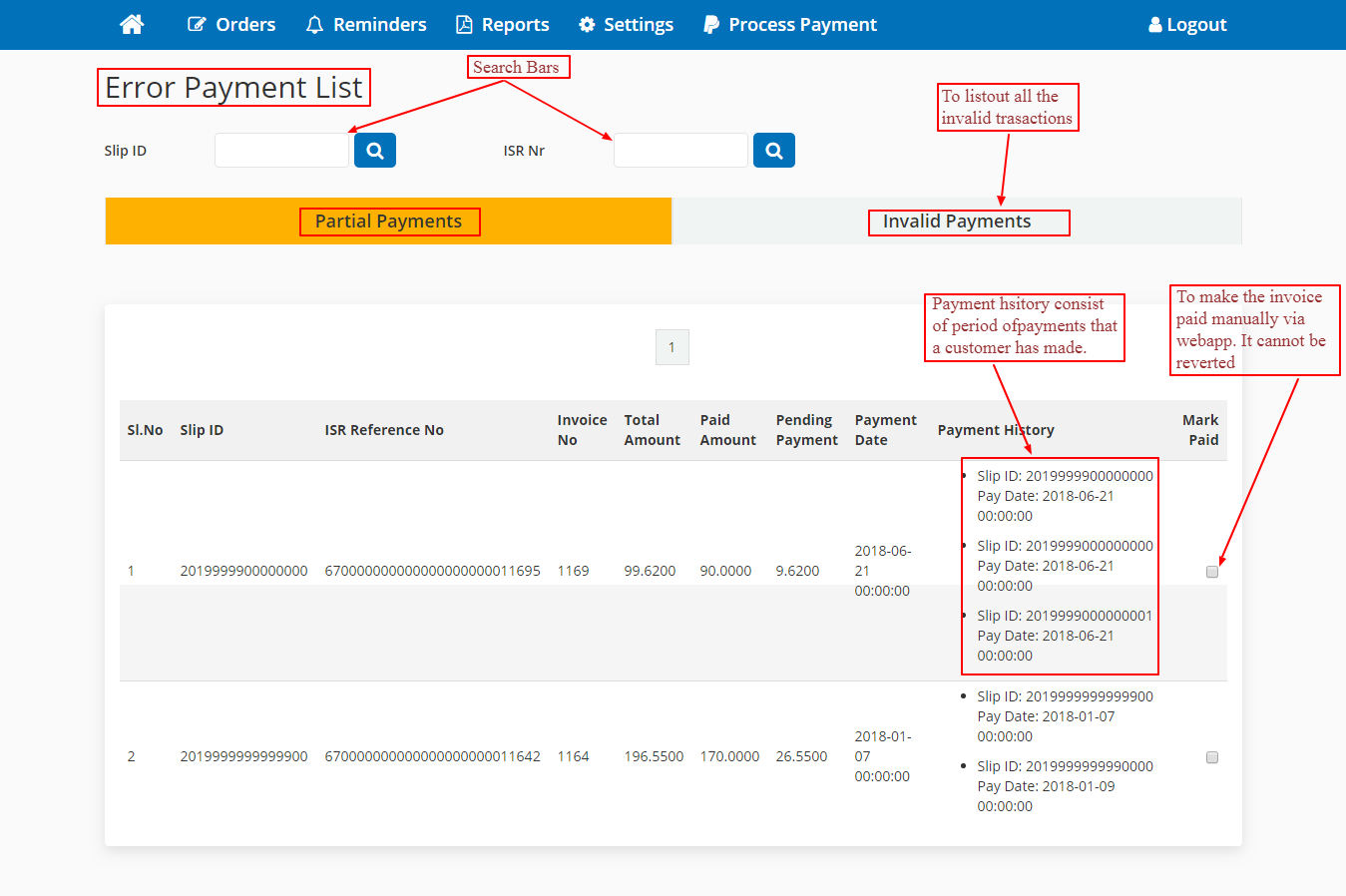
Task: Search by Slip ID magnifier button
Action: coord(375,151)
